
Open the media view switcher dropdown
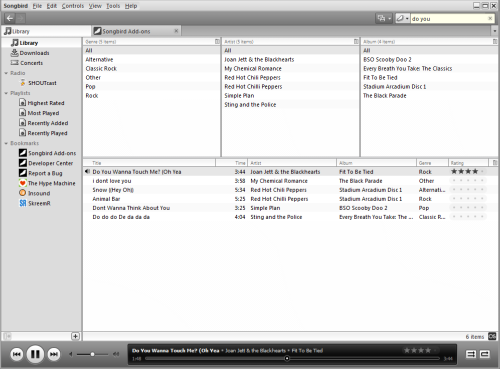point(384,18)
